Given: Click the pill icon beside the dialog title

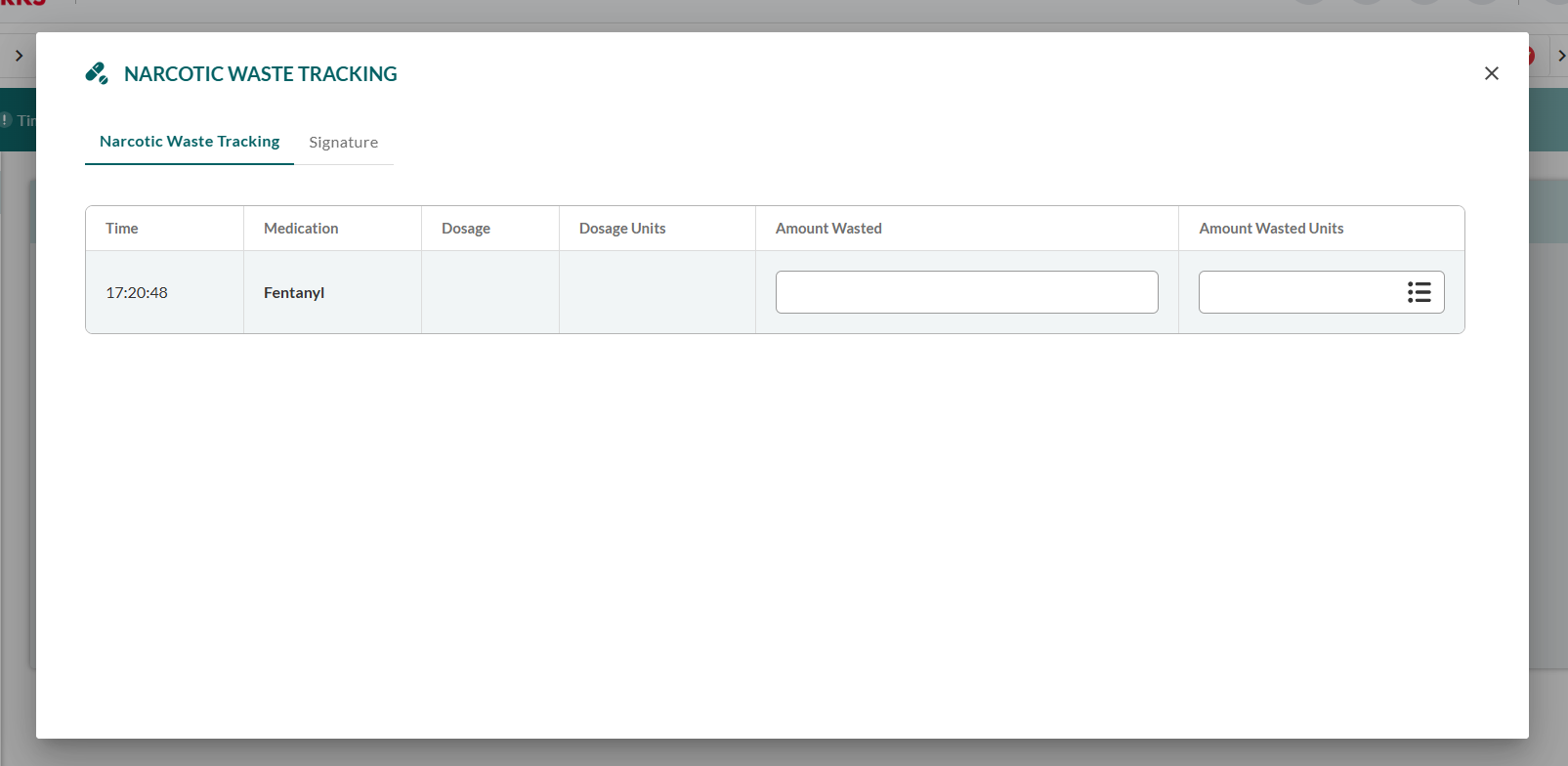Looking at the screenshot, I should (x=97, y=73).
